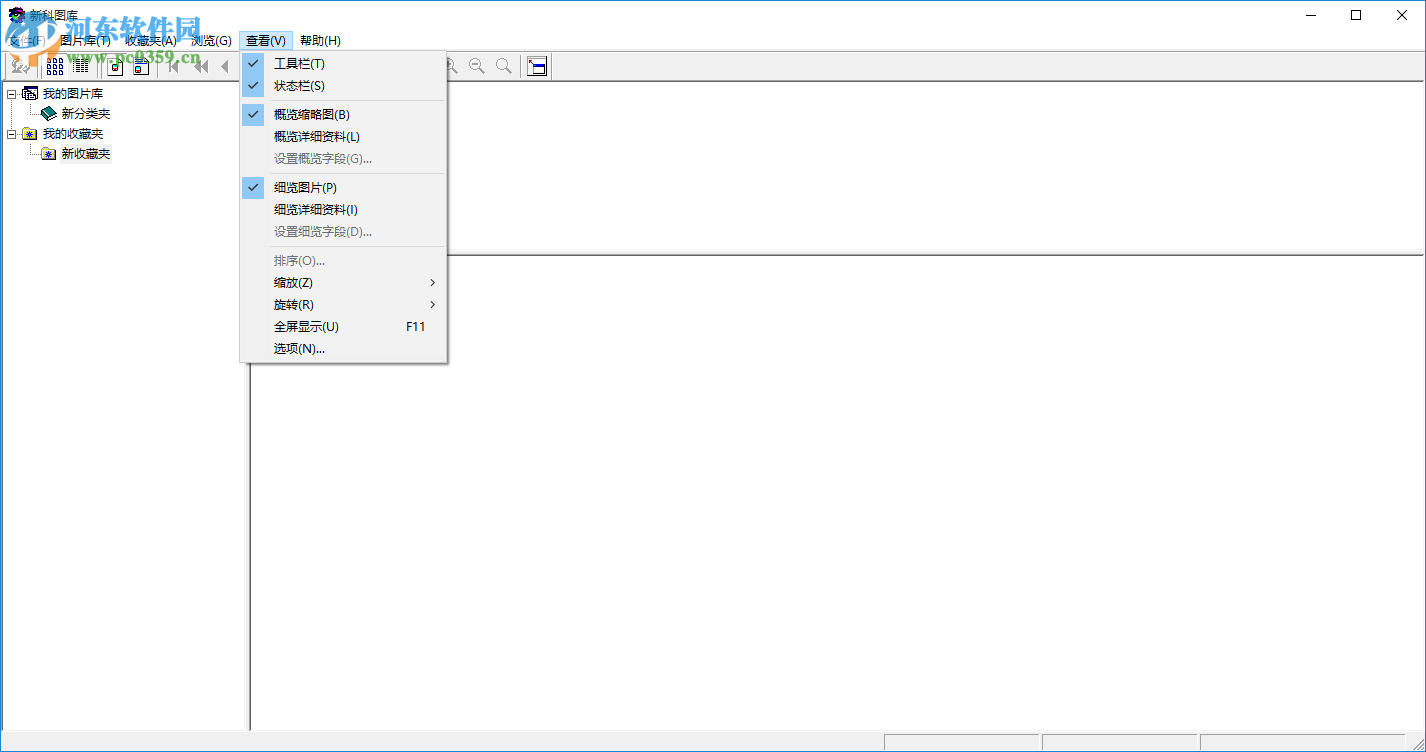Viewport: 1426px width, 752px height.
Task: Collapse the 我的收藏夹 tree node
Action: [12, 134]
